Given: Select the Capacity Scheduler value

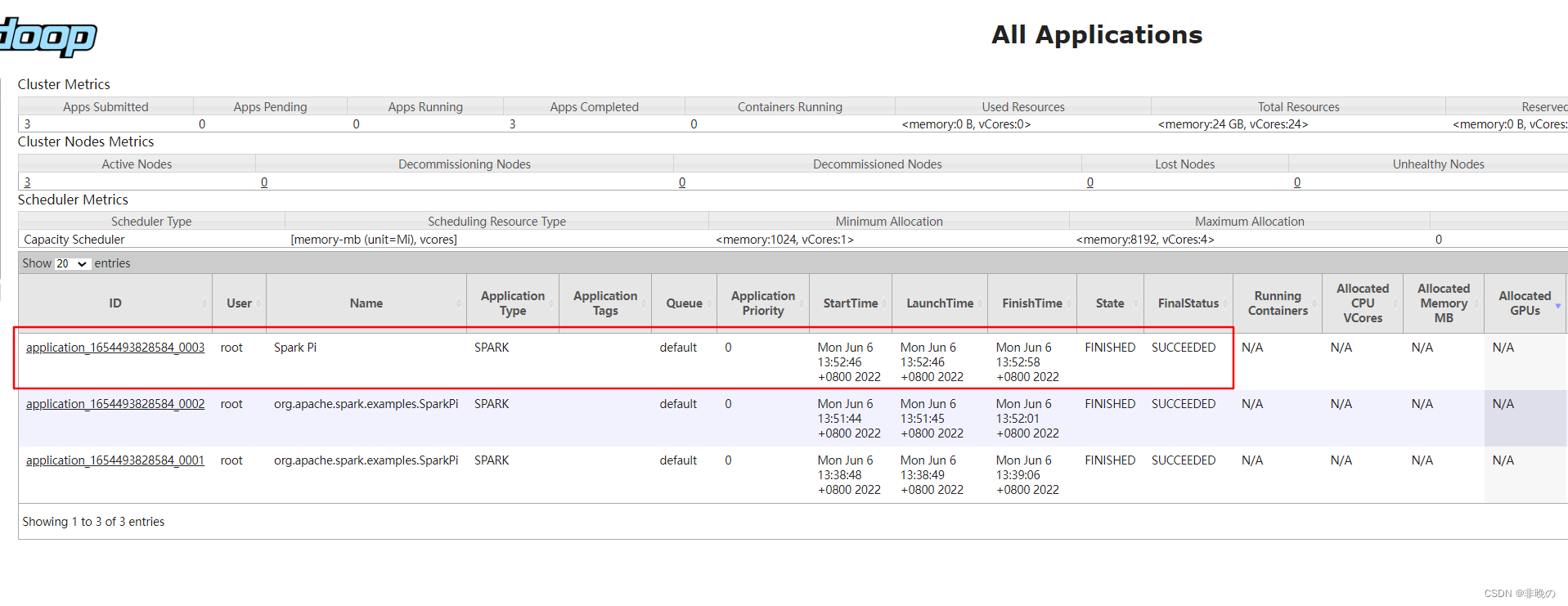Looking at the screenshot, I should pos(74,240).
